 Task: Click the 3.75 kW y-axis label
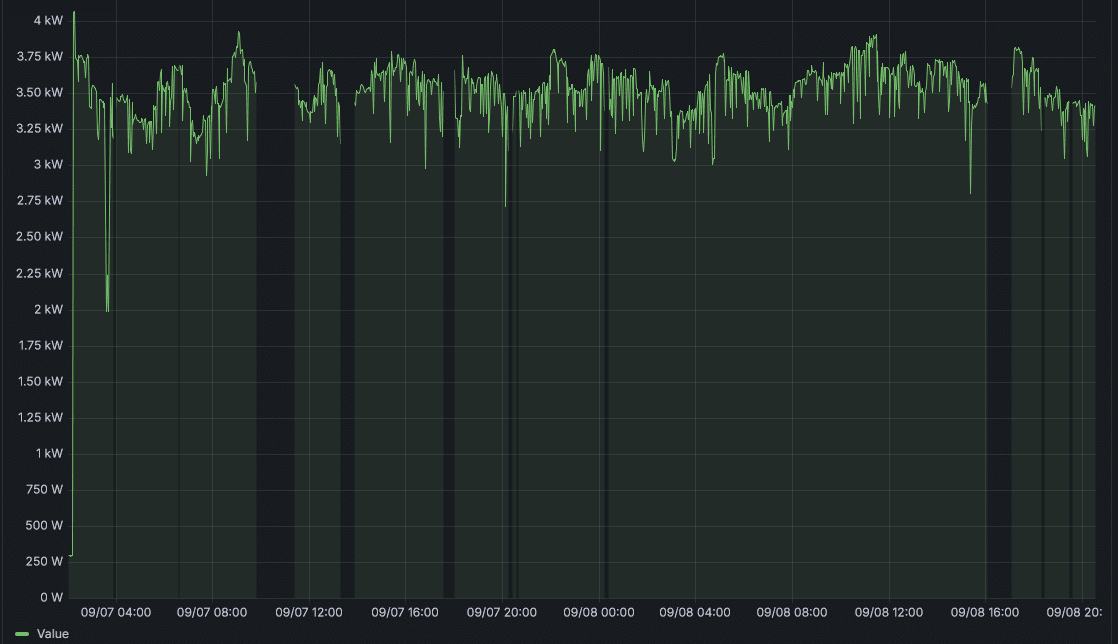[x=40, y=56]
